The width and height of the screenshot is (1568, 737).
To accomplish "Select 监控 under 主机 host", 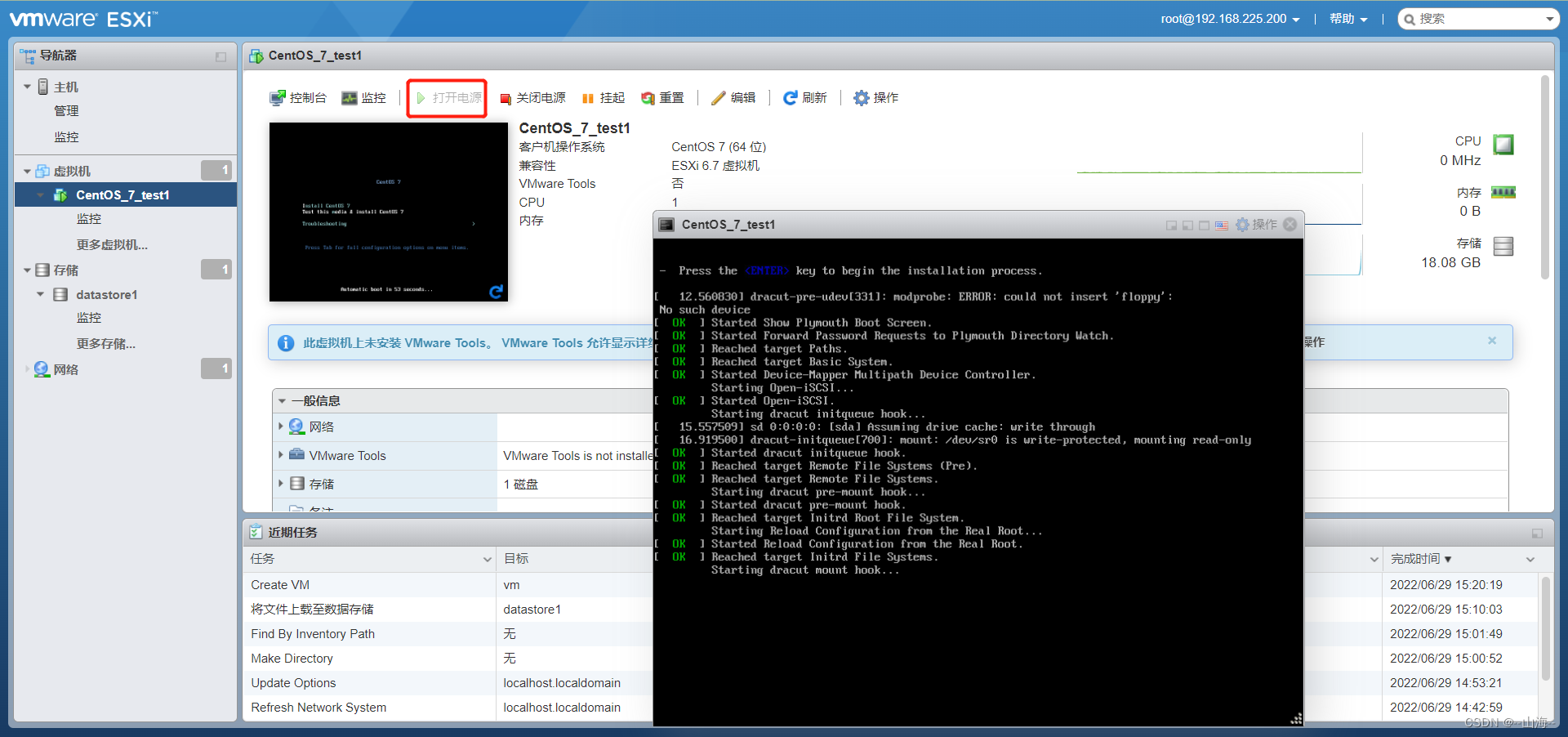I will (x=66, y=137).
